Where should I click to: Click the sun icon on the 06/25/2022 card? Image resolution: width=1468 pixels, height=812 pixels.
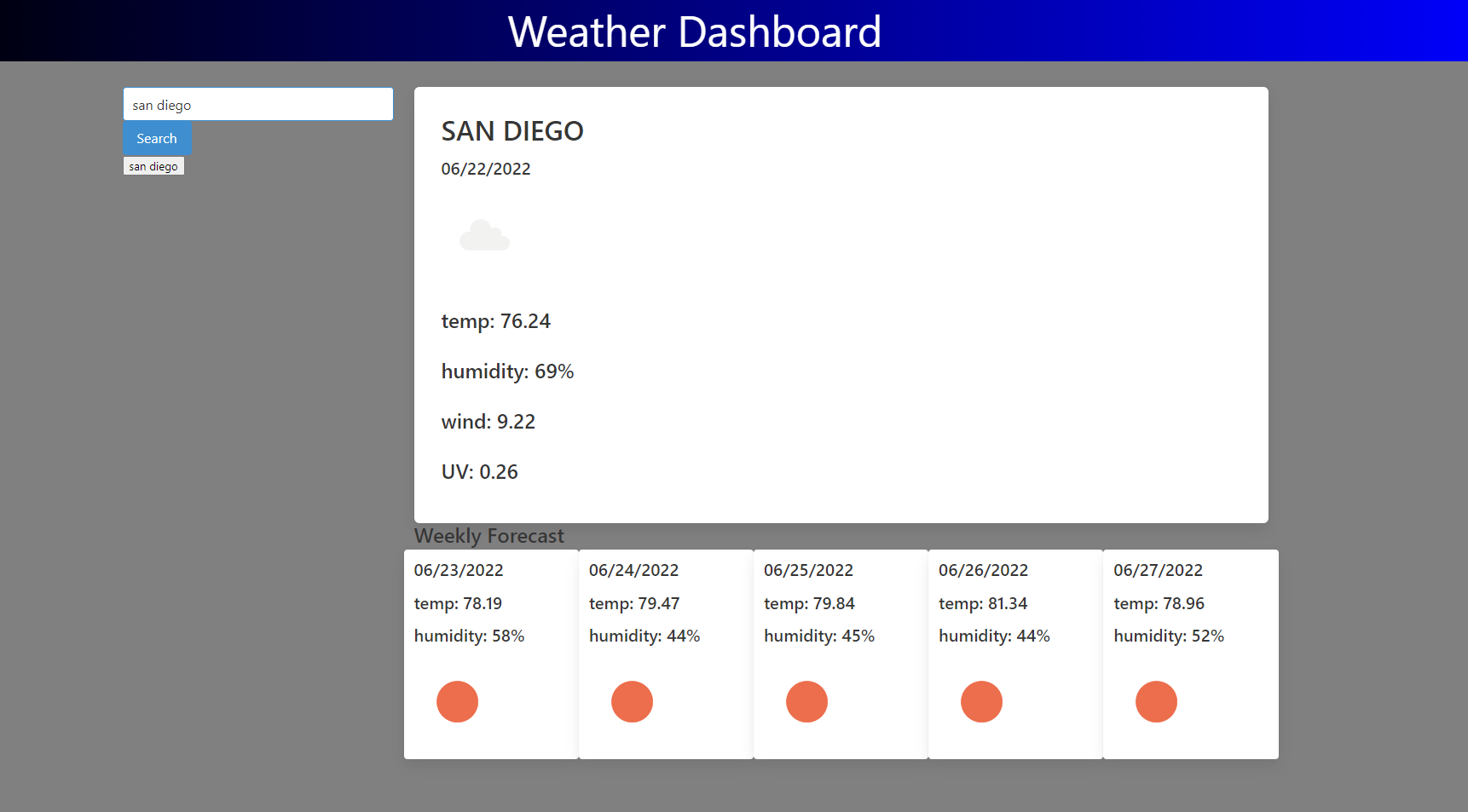(806, 701)
